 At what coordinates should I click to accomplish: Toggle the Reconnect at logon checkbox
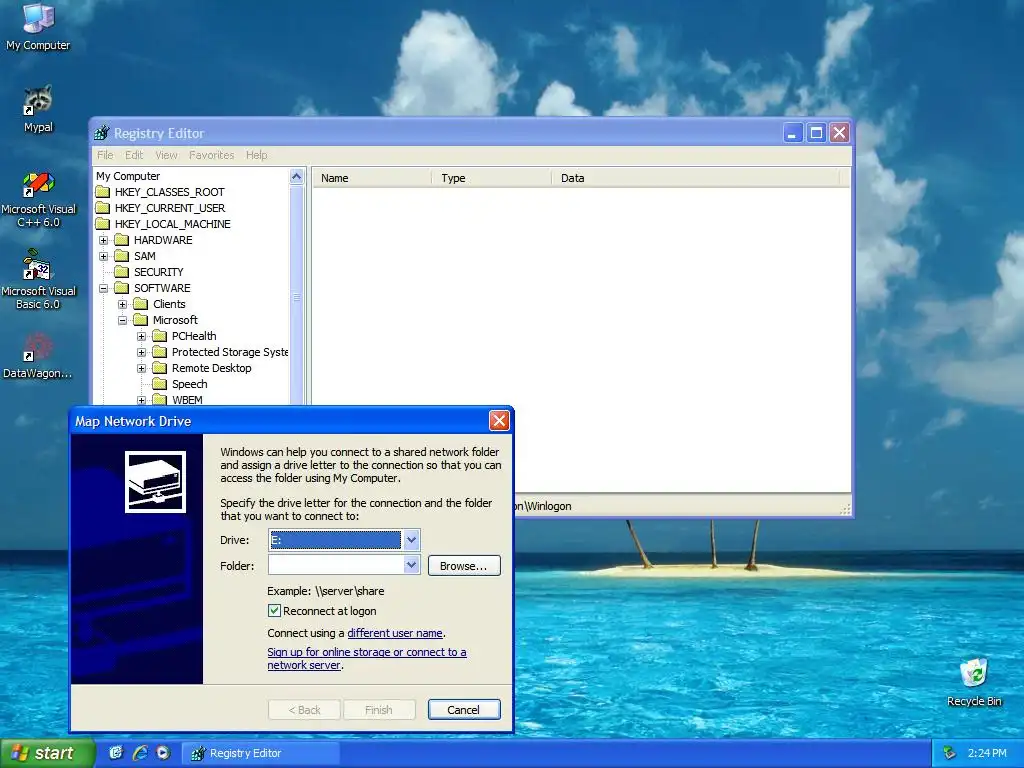tap(274, 611)
